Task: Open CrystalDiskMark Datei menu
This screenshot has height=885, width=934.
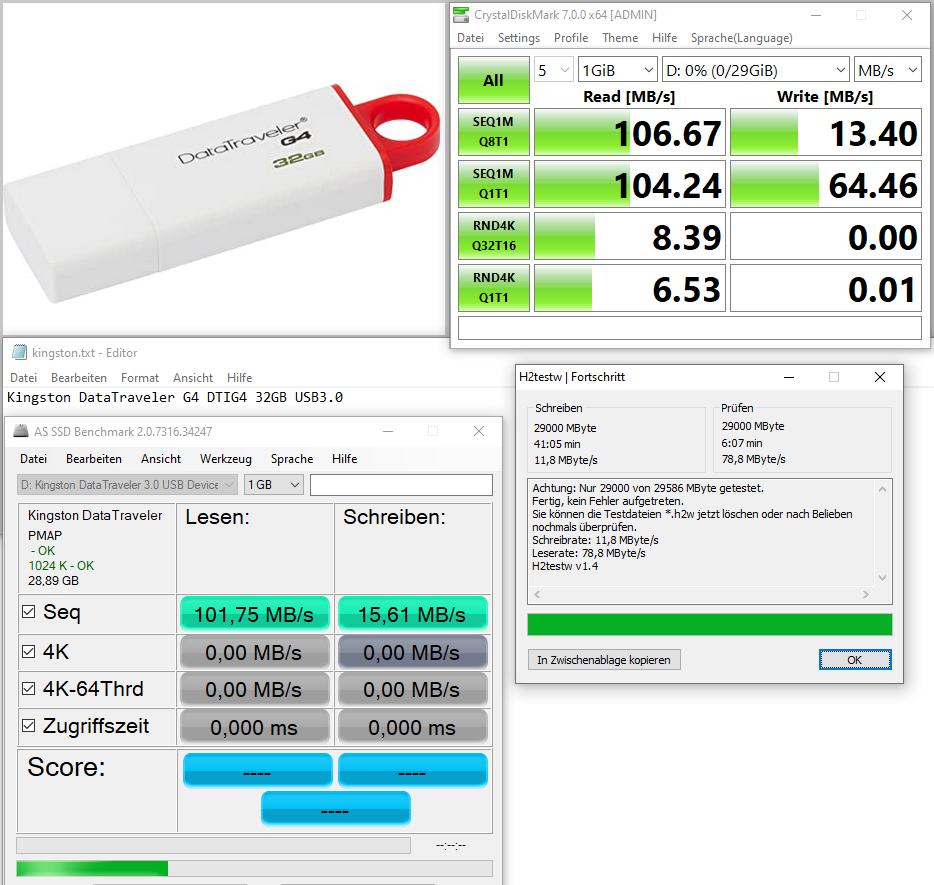Action: tap(470, 38)
